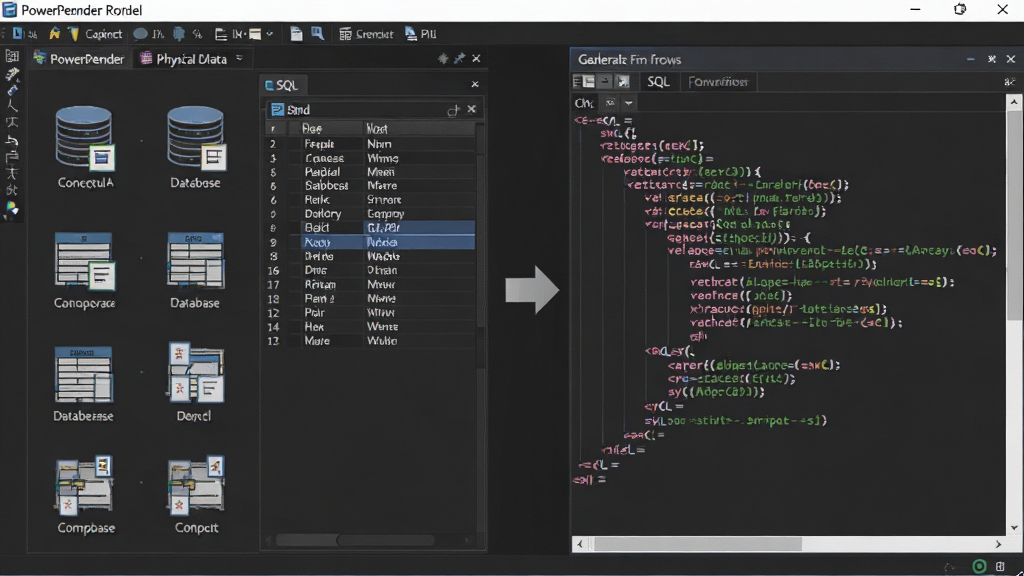Click the green circle status bar icon

pyautogui.click(x=979, y=566)
